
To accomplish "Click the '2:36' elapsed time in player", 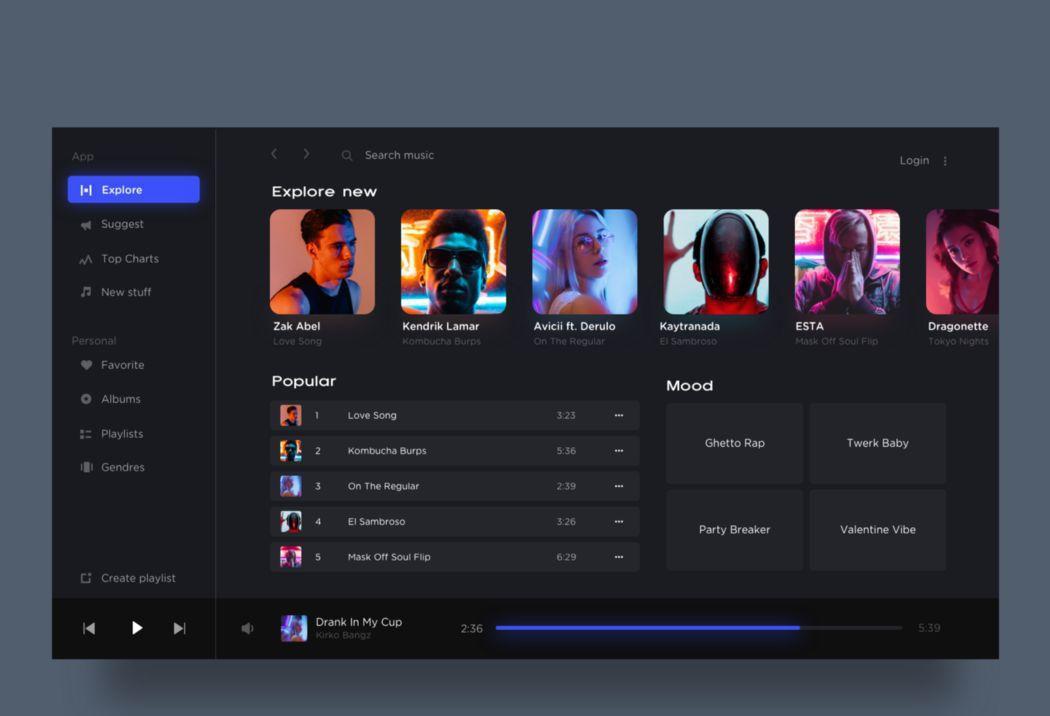I will pyautogui.click(x=471, y=629).
